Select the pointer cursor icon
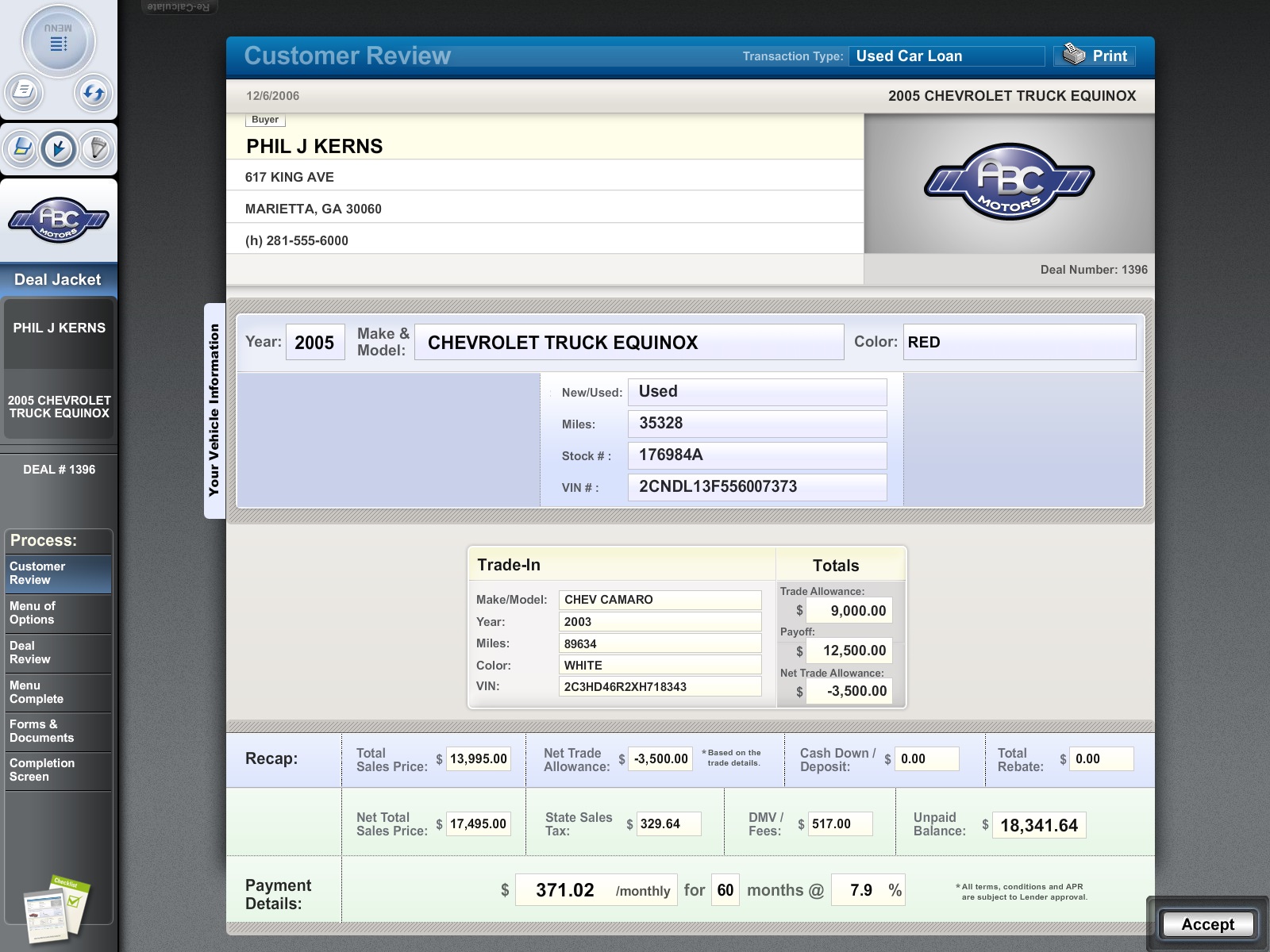 pos(59,148)
